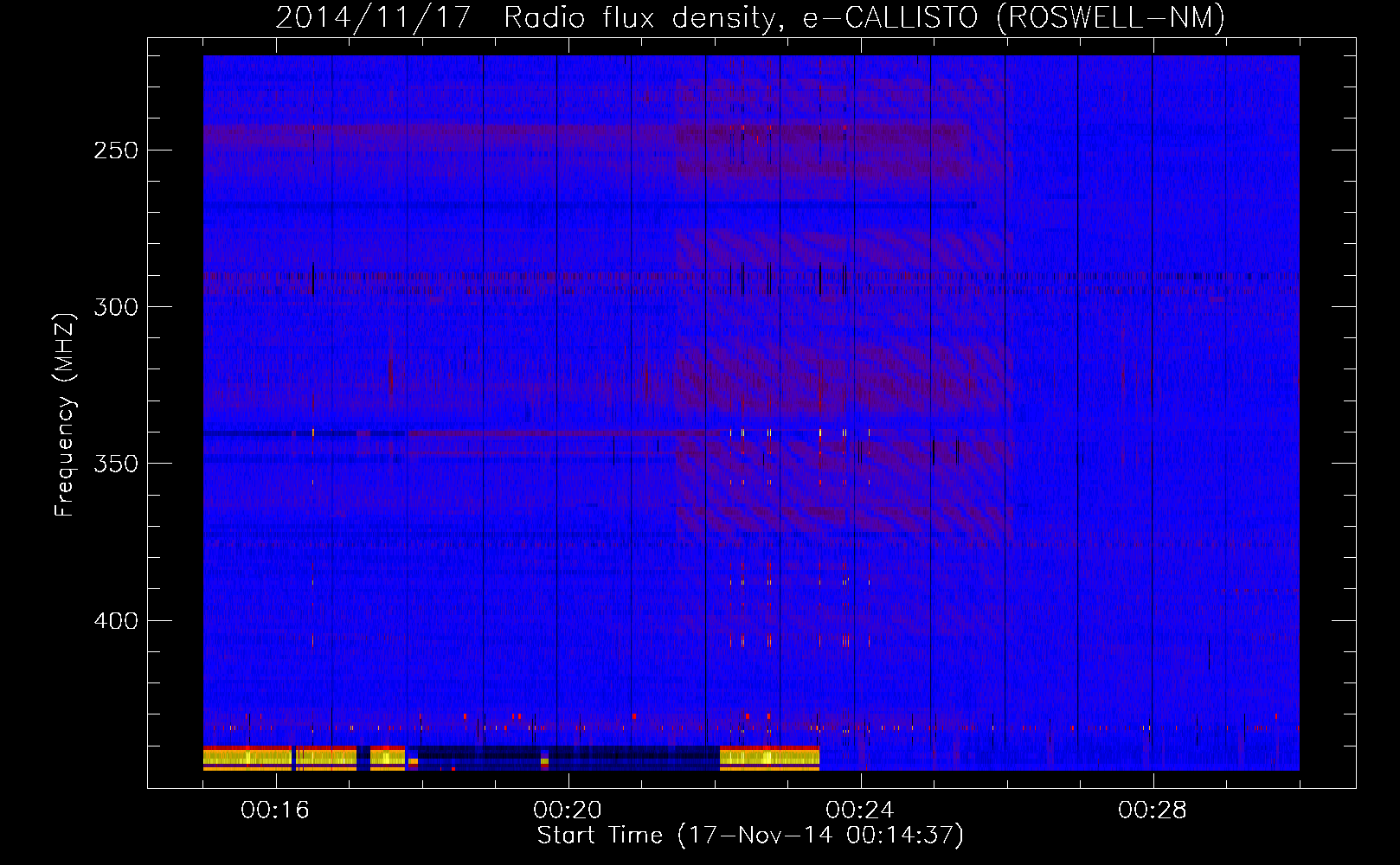The width and height of the screenshot is (1400, 865).
Task: Click the 00:20 time tick label
Action: coord(568,810)
